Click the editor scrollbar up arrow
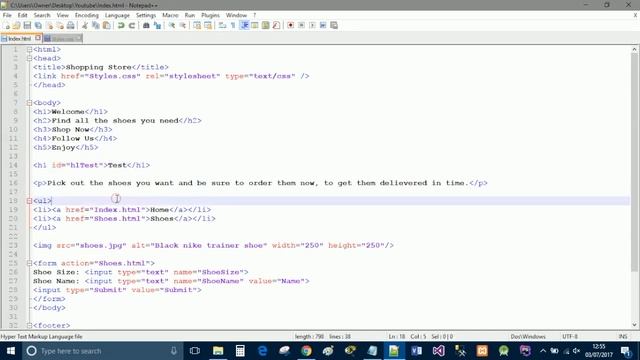Image resolution: width=640 pixels, height=360 pixels. 634,49
